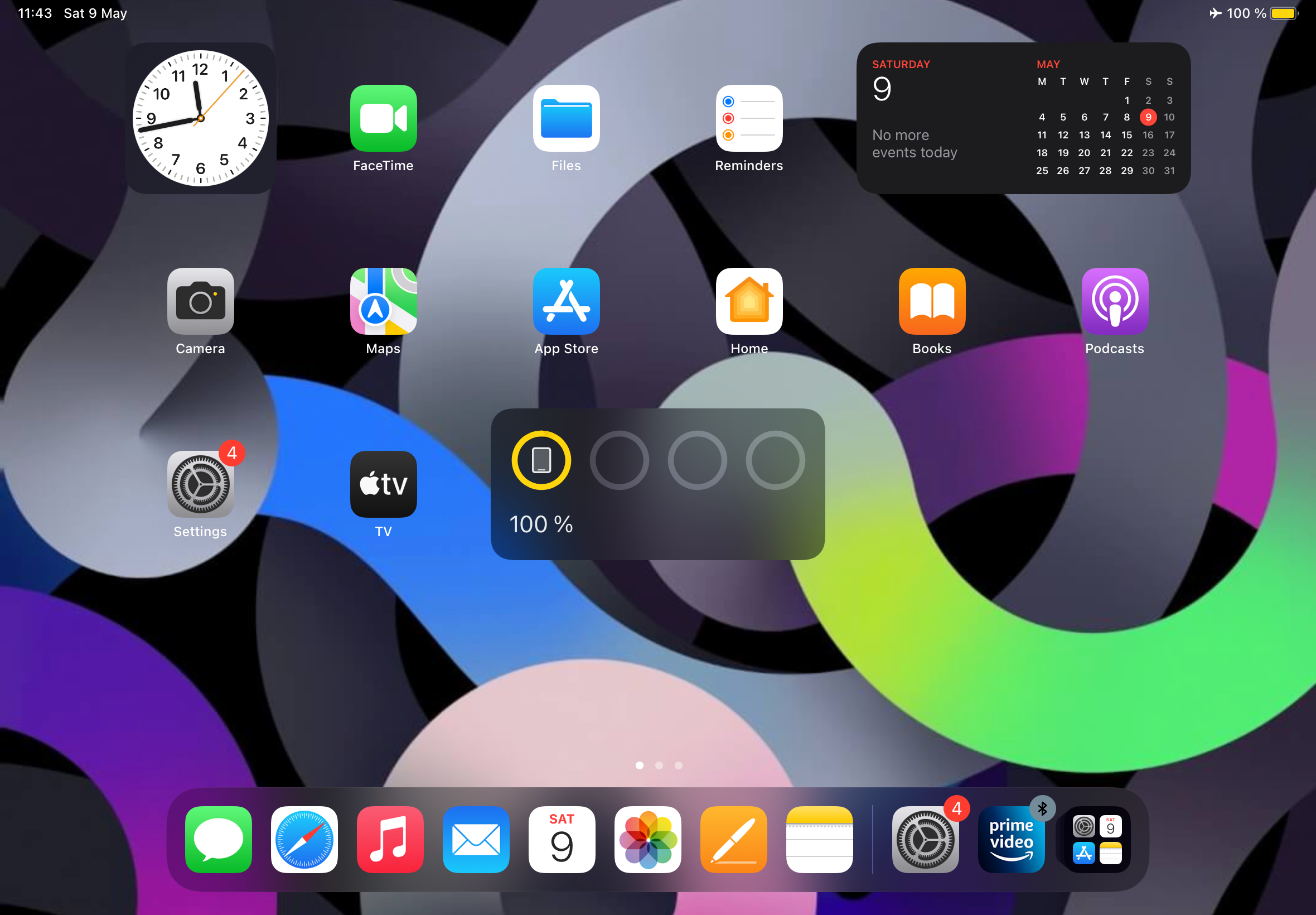Tap the status bar date Sat 9 May
The image size is (1316, 915).
[x=95, y=13]
